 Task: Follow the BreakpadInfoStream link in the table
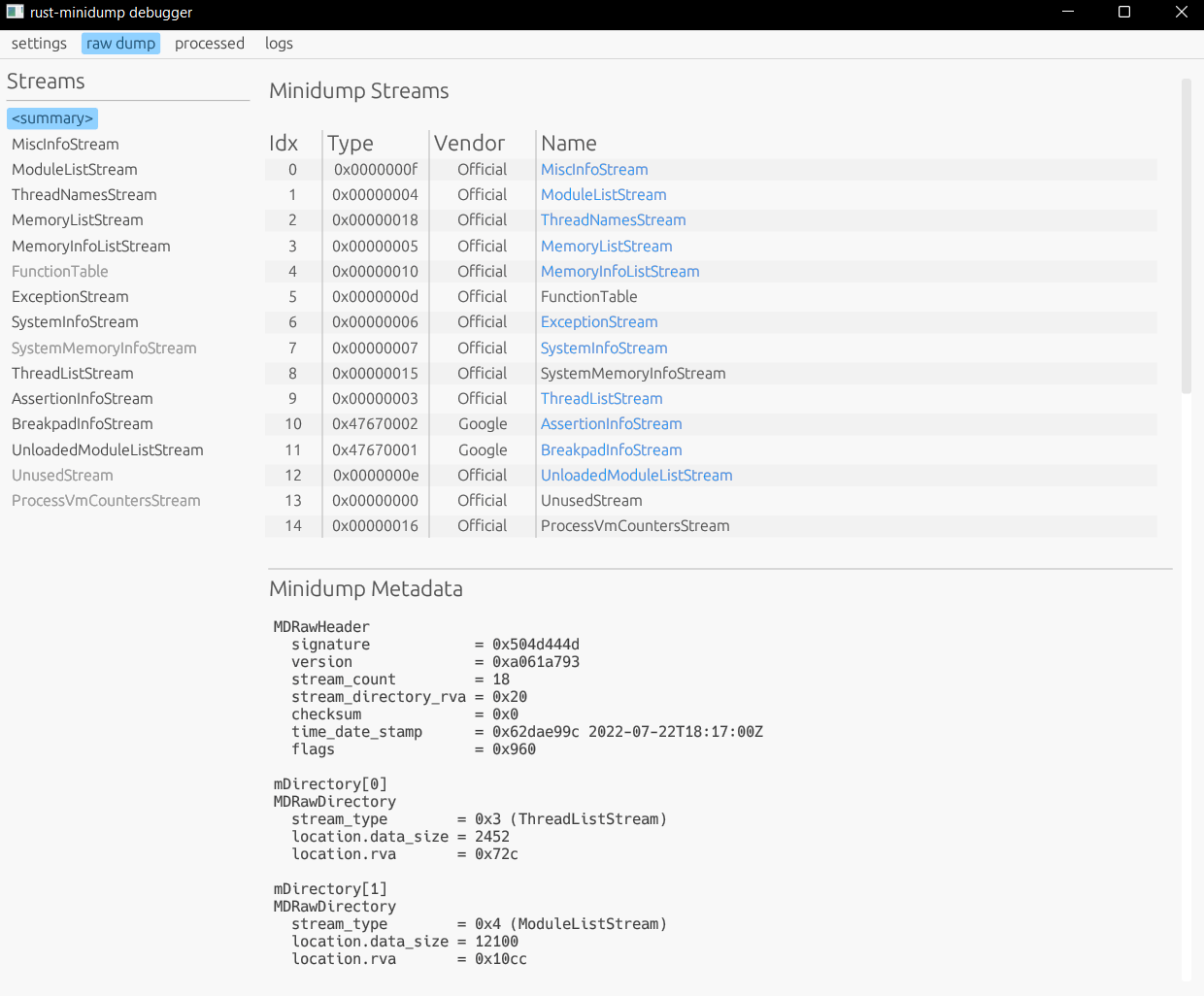click(612, 449)
